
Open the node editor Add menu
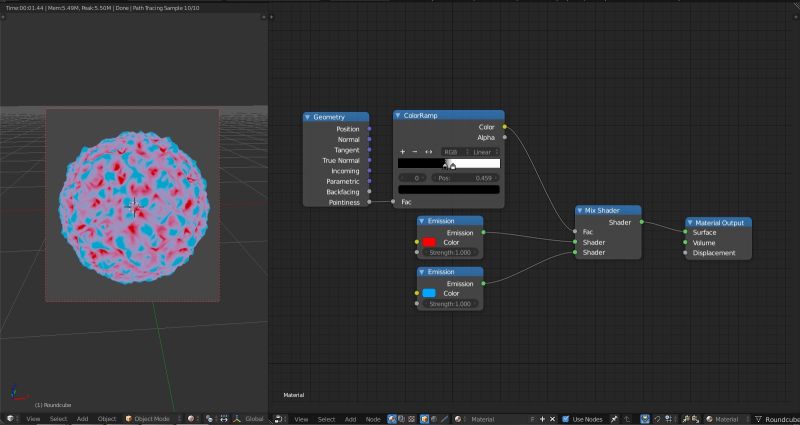coord(351,419)
